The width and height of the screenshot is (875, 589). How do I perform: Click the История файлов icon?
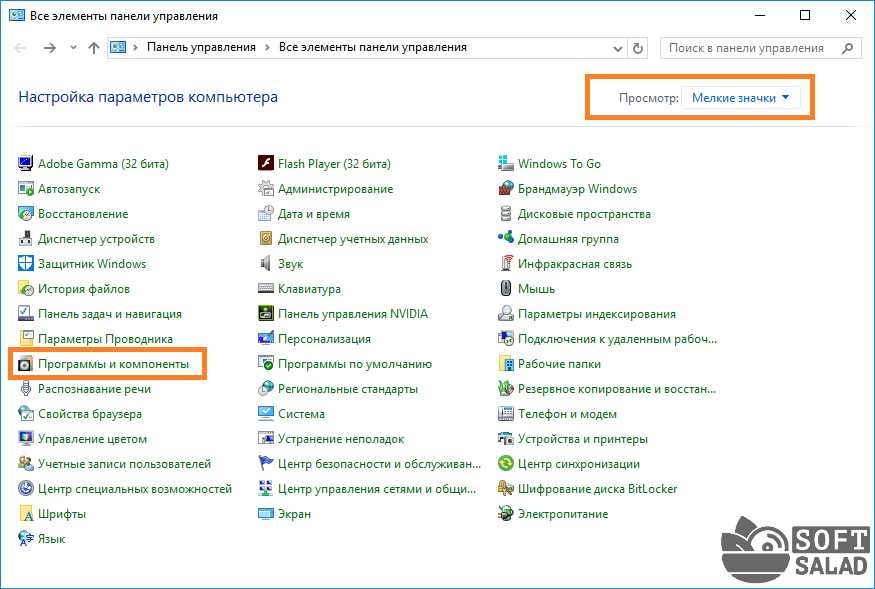tap(26, 289)
